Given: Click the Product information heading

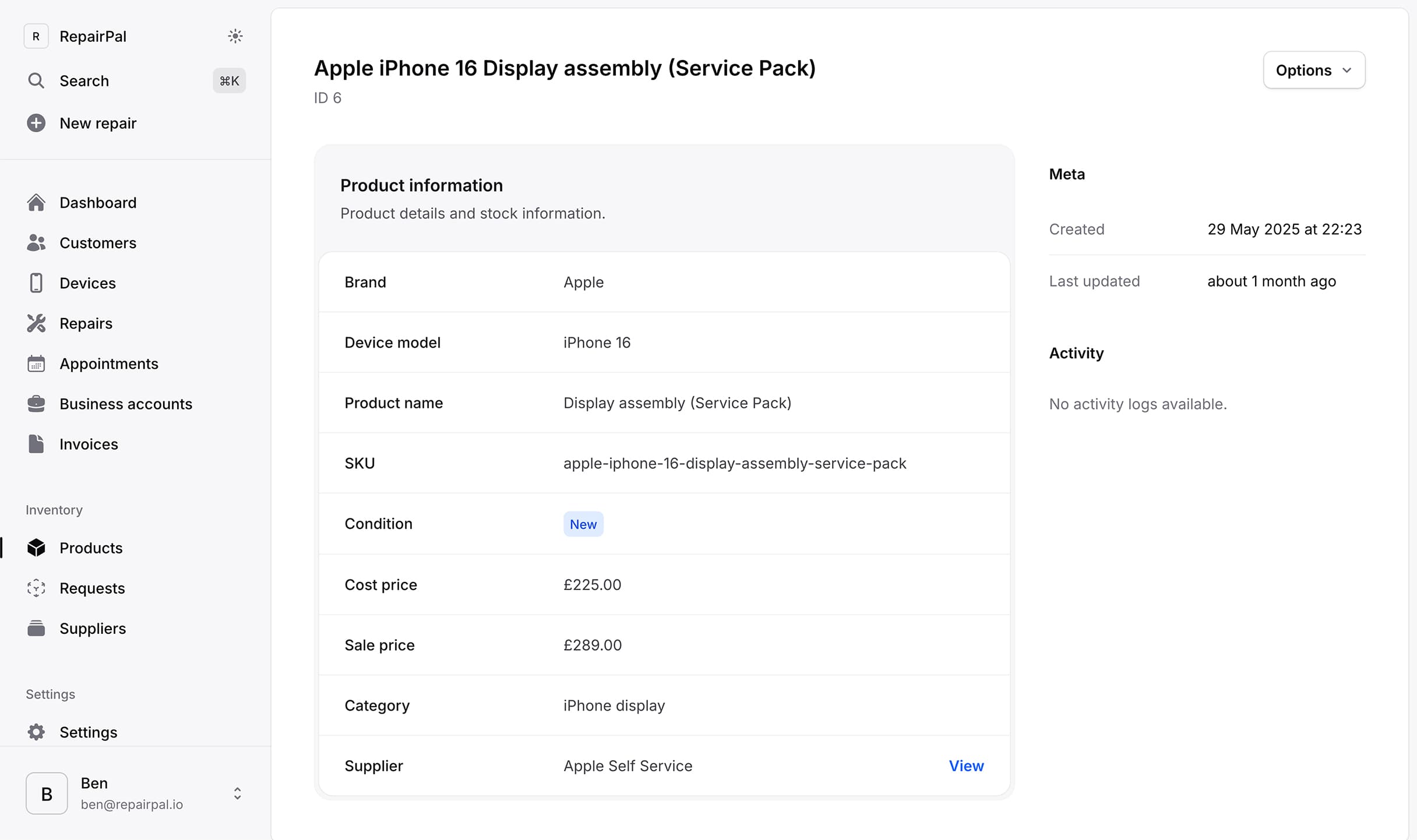Looking at the screenshot, I should (421, 185).
